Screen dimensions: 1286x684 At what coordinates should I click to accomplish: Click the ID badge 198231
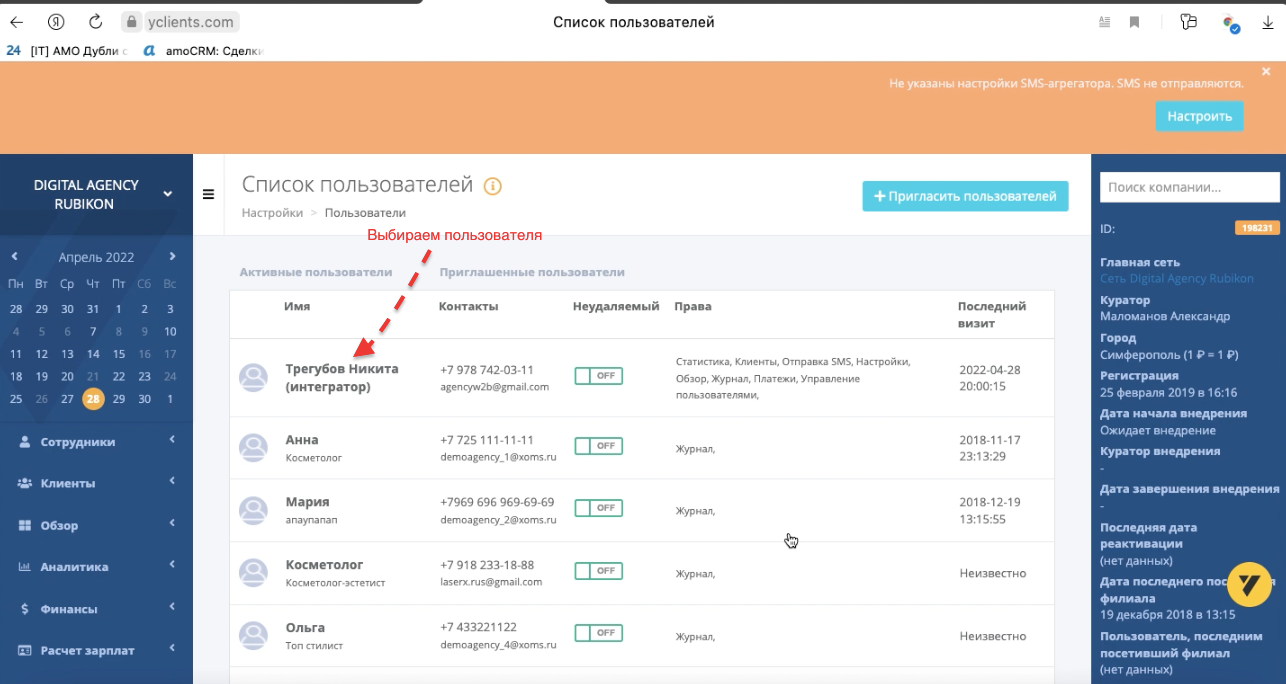(x=1257, y=228)
